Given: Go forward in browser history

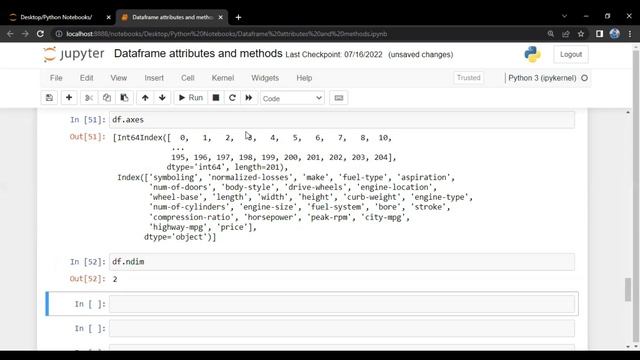Looking at the screenshot, I should (x=25, y=34).
